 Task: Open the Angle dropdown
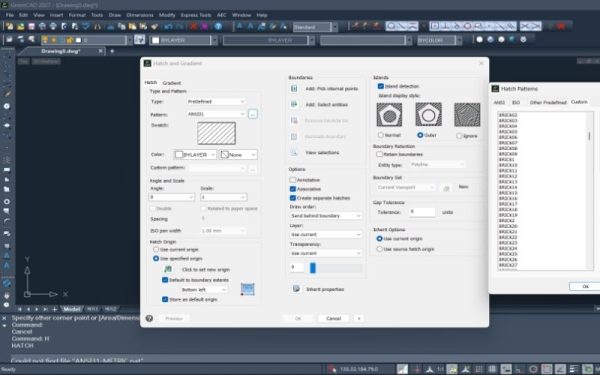[x=171, y=197]
